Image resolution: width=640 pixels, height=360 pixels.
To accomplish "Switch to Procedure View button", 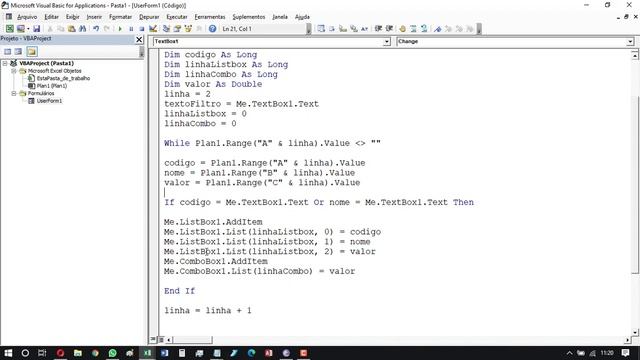I will pyautogui.click(x=153, y=340).
